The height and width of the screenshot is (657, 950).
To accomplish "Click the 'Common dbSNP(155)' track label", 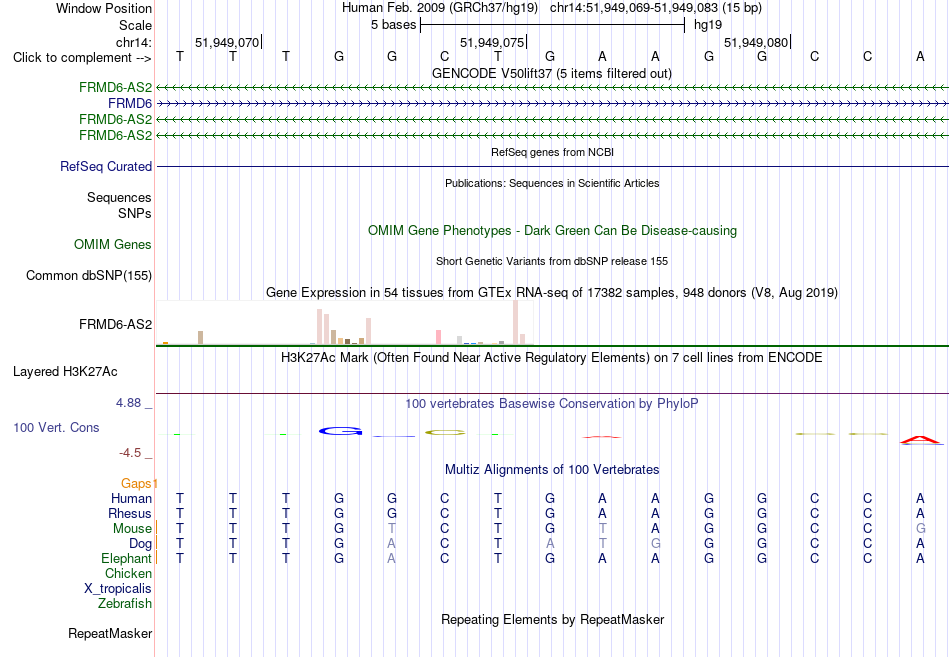I will (x=89, y=276).
